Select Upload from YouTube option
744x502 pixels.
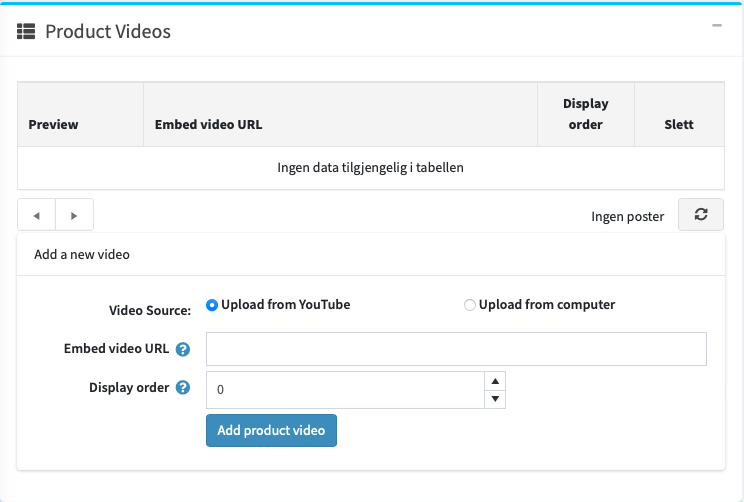[x=212, y=305]
